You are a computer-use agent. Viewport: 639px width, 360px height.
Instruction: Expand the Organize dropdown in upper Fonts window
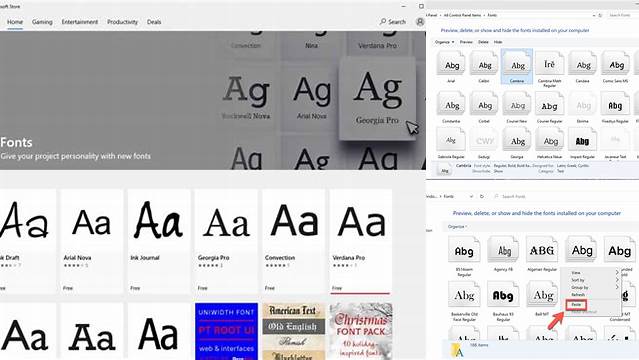pos(444,42)
